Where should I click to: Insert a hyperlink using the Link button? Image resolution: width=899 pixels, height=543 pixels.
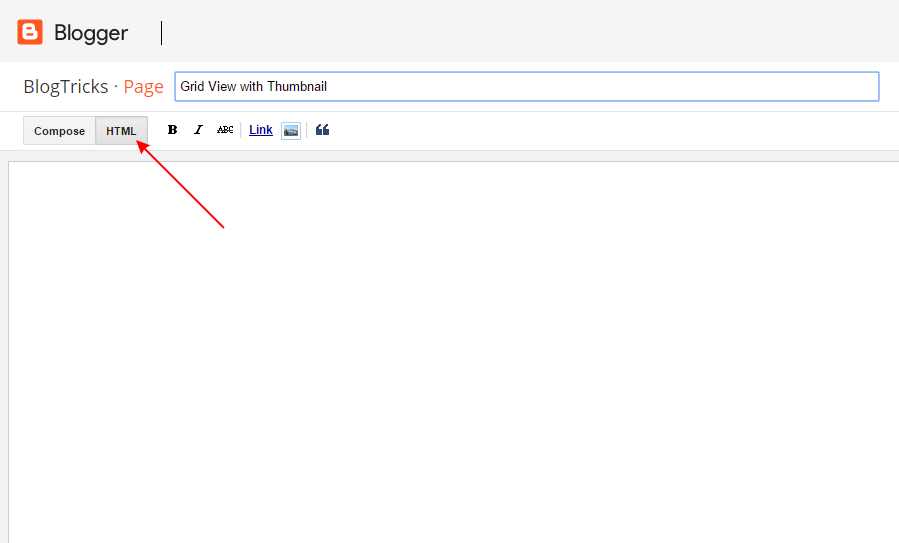[x=261, y=130]
